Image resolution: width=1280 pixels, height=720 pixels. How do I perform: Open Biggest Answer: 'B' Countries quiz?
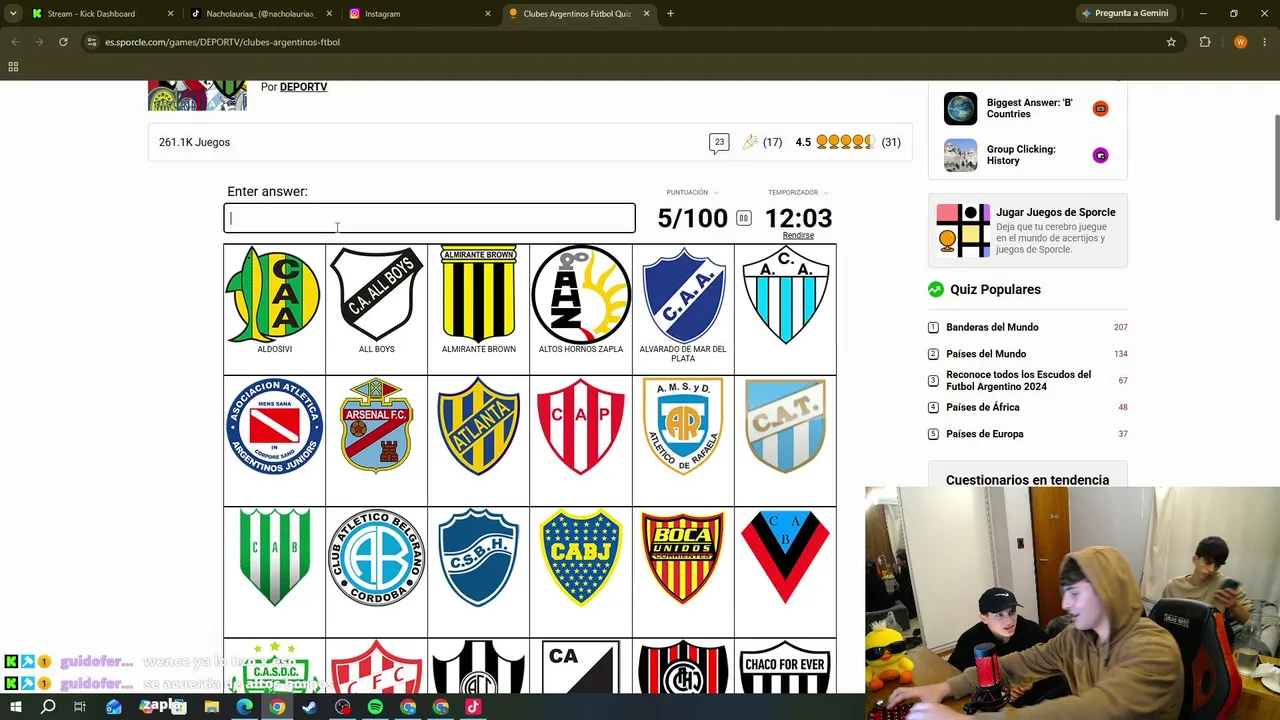1030,108
